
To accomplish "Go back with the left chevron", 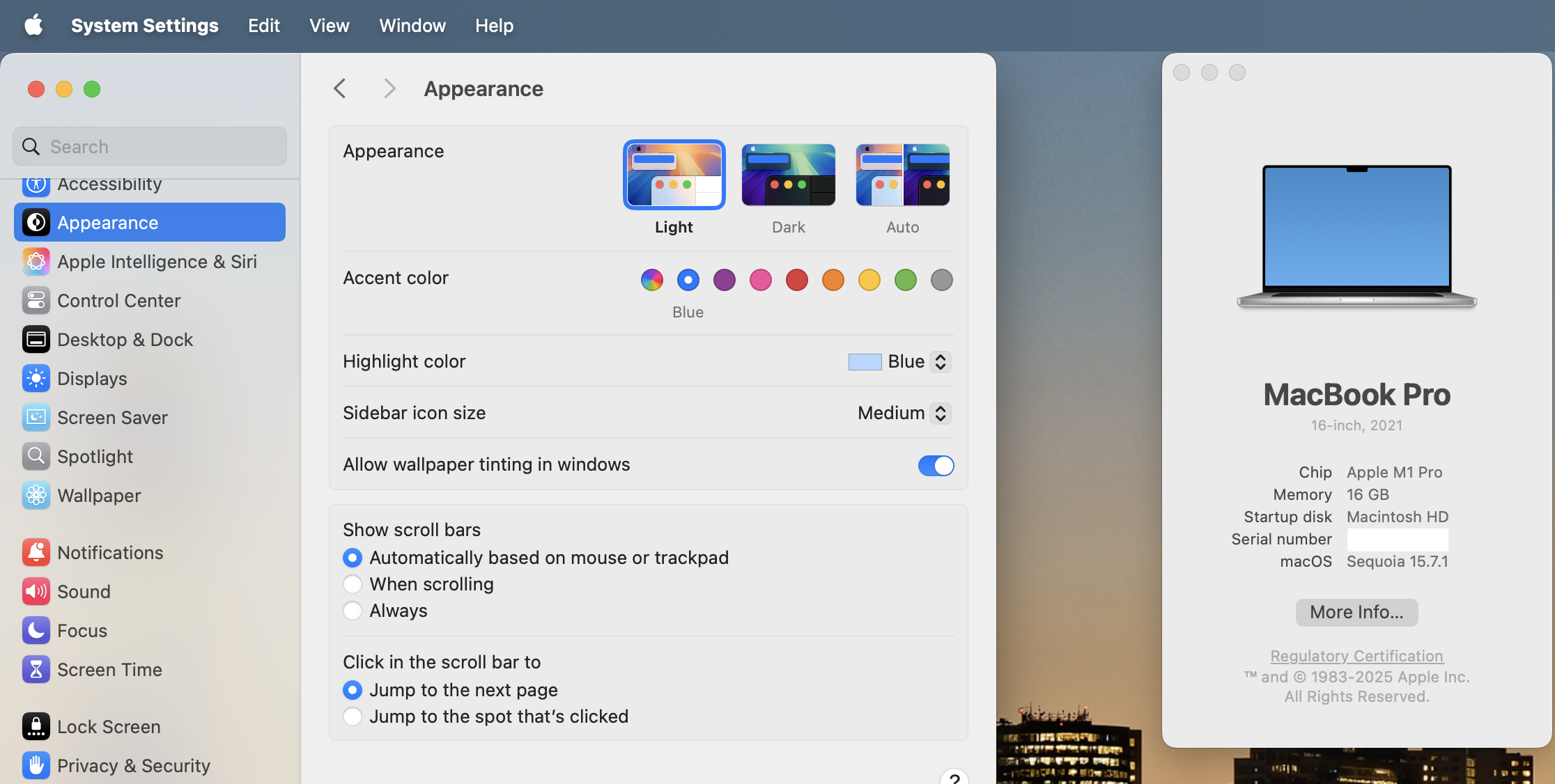I will tap(340, 89).
